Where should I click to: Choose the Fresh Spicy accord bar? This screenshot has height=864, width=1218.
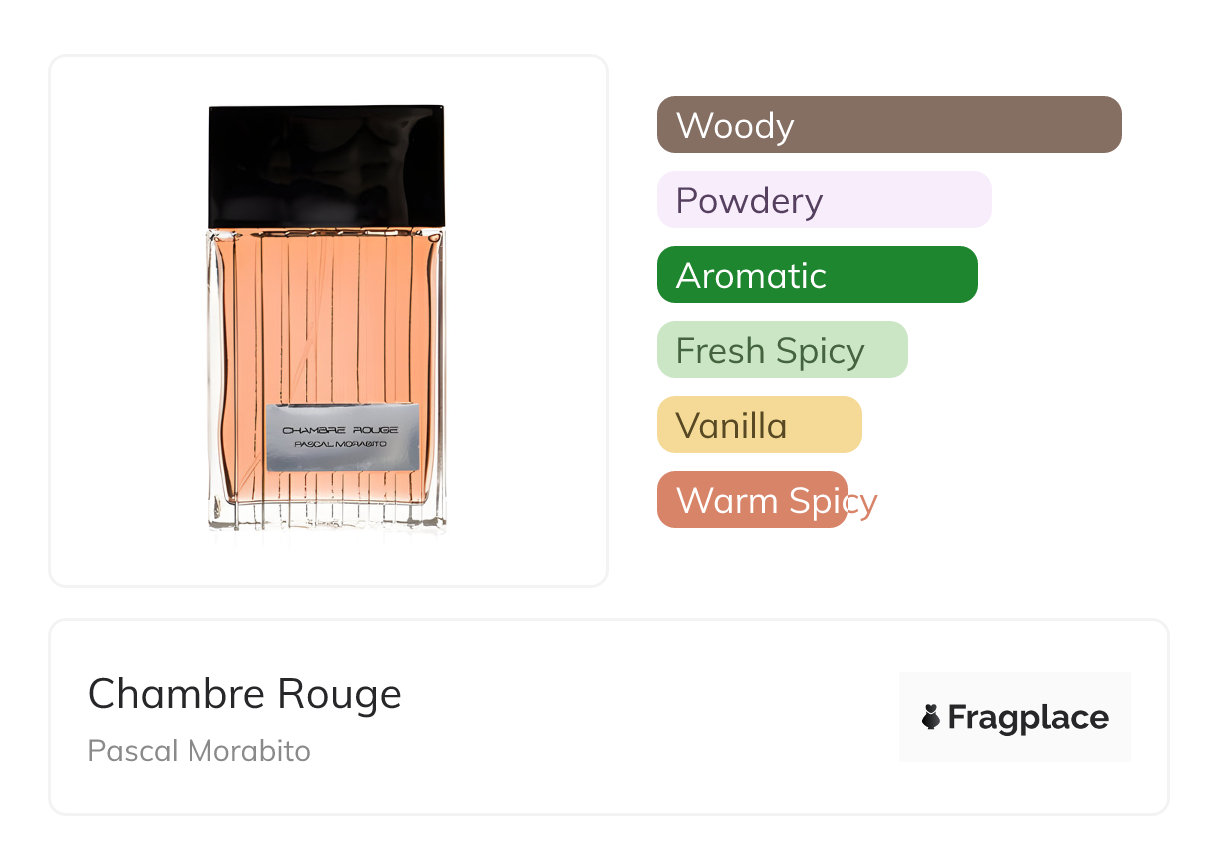781,350
